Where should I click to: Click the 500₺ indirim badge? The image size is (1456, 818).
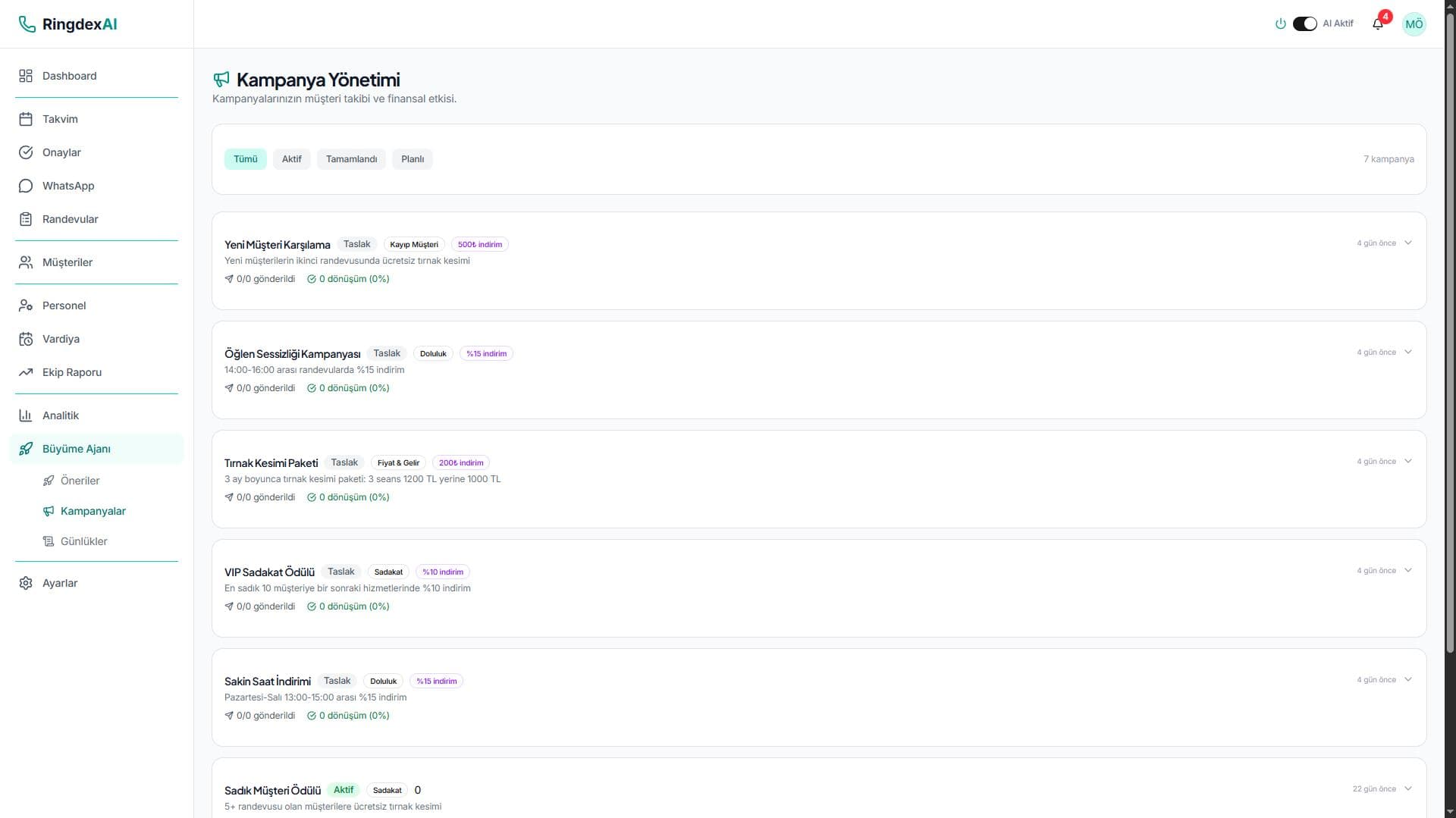click(480, 244)
